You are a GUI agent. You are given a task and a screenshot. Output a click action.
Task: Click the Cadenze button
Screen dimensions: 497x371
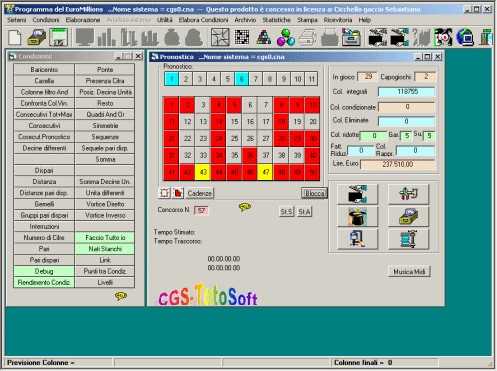point(199,193)
